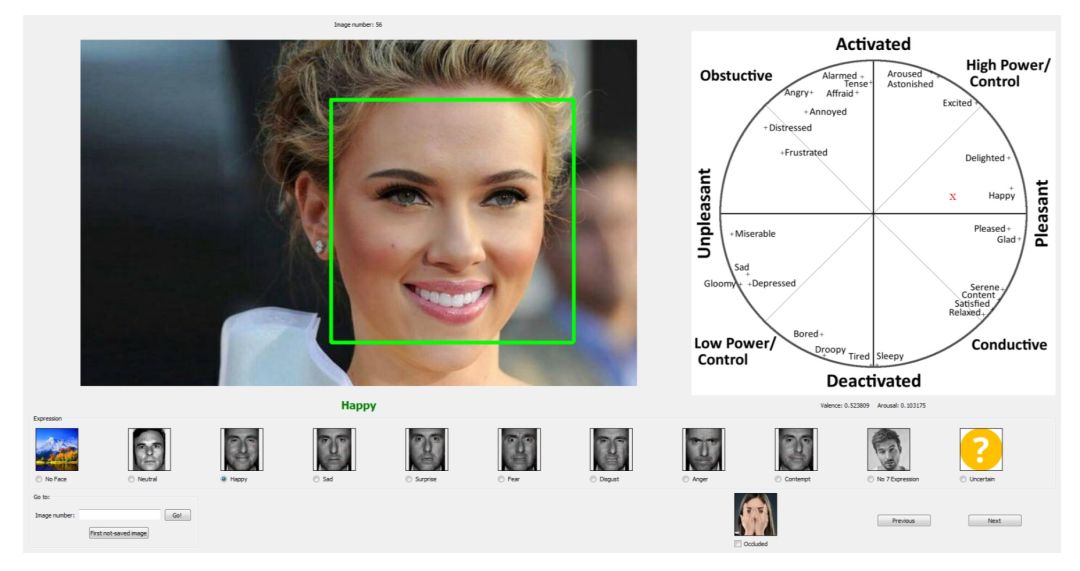
Task: Select the Anger radio button
Action: tap(685, 479)
